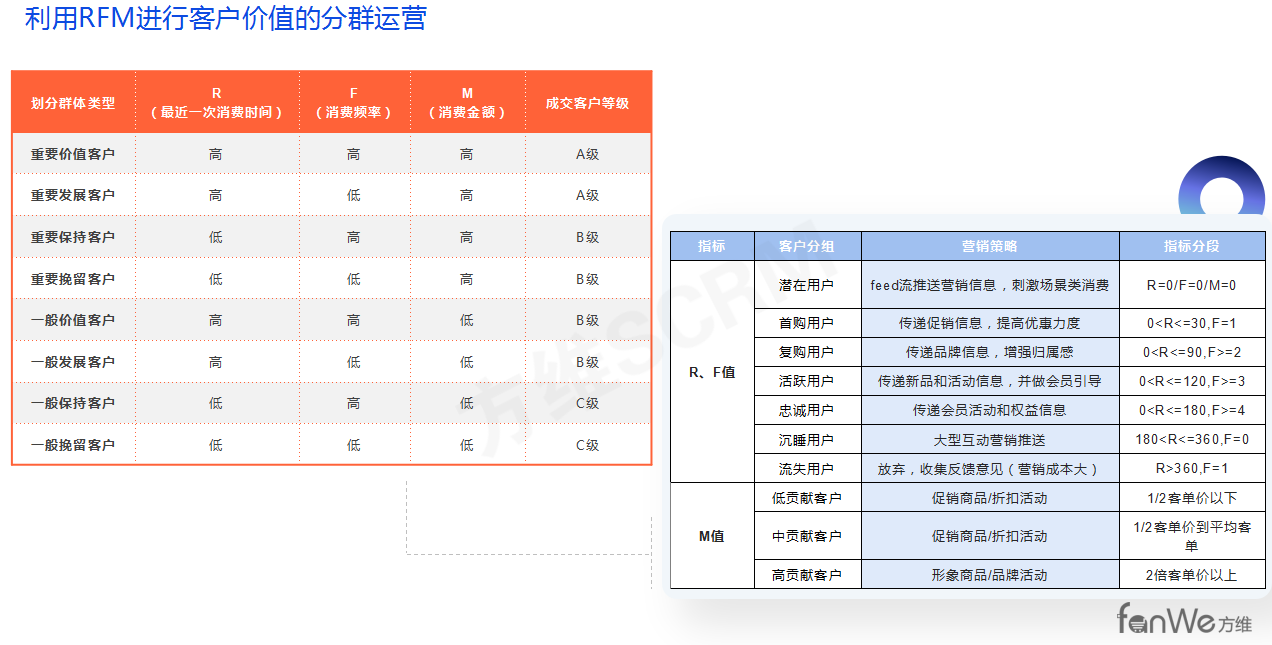Screen dimensions: 1272x645
Task: Click the R、F值 merged cell
Action: (712, 372)
